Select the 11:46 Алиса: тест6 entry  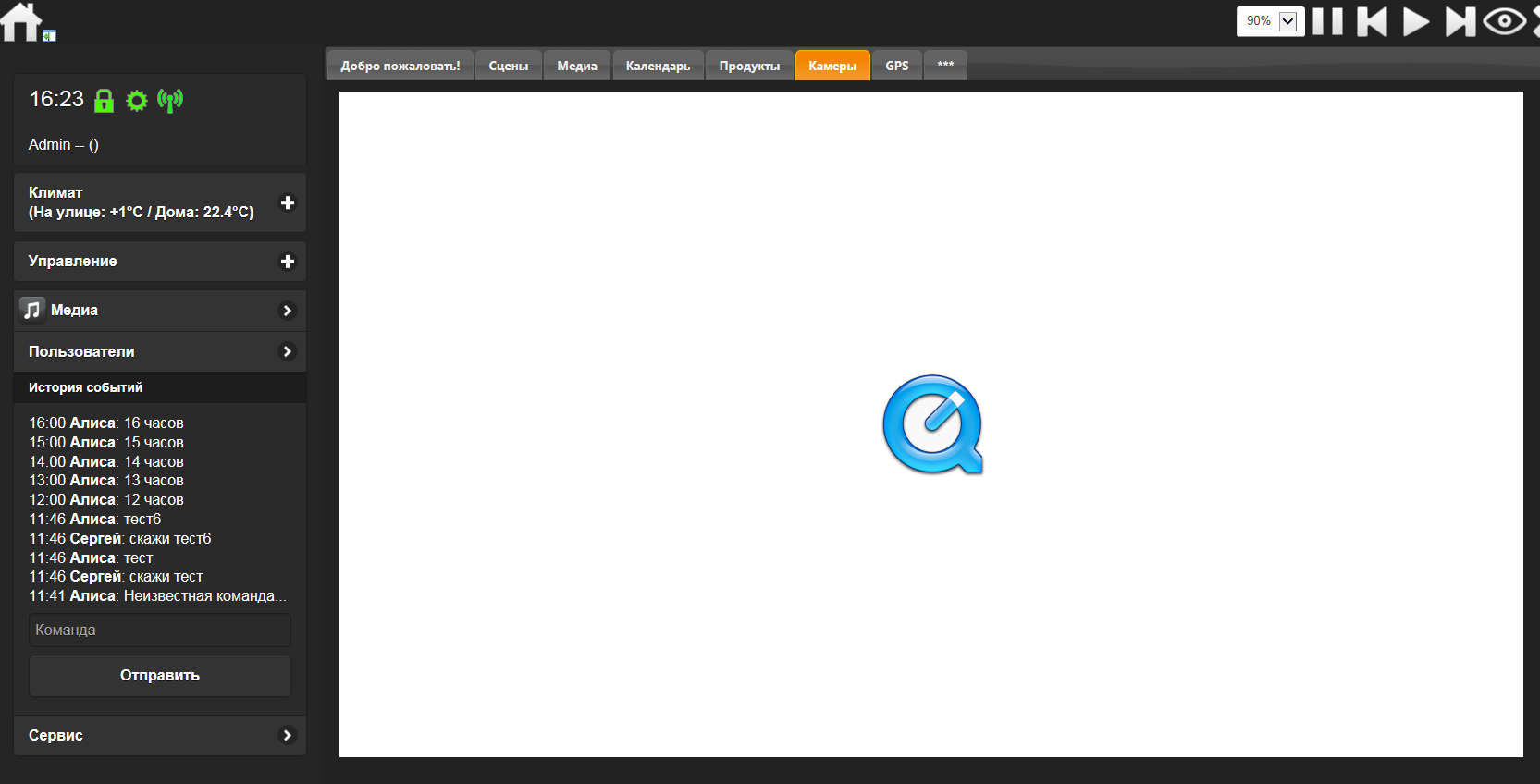tap(95, 520)
